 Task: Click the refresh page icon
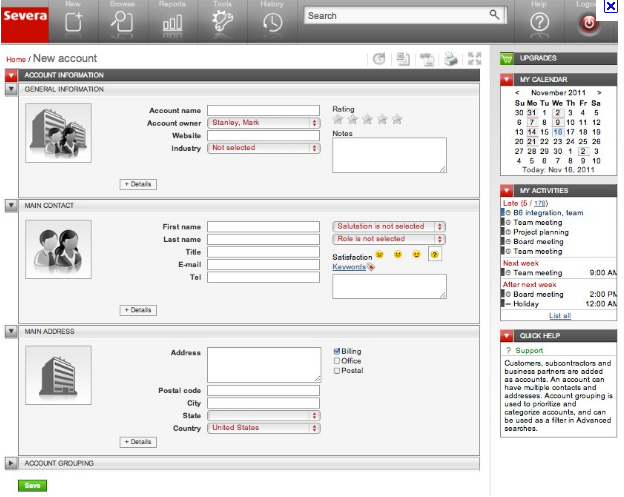point(379,59)
